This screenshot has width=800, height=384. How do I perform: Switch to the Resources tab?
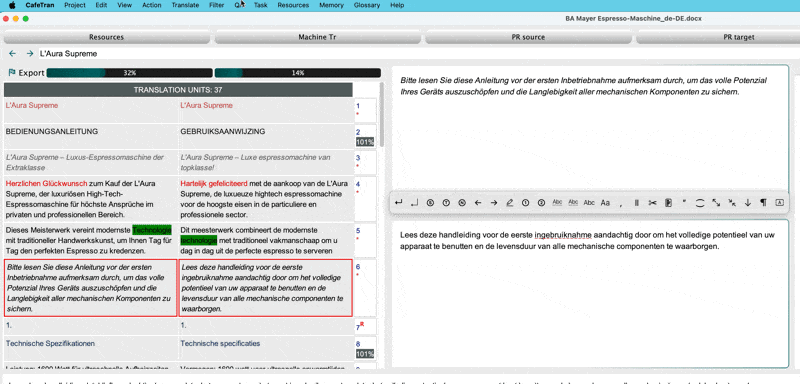pos(107,37)
